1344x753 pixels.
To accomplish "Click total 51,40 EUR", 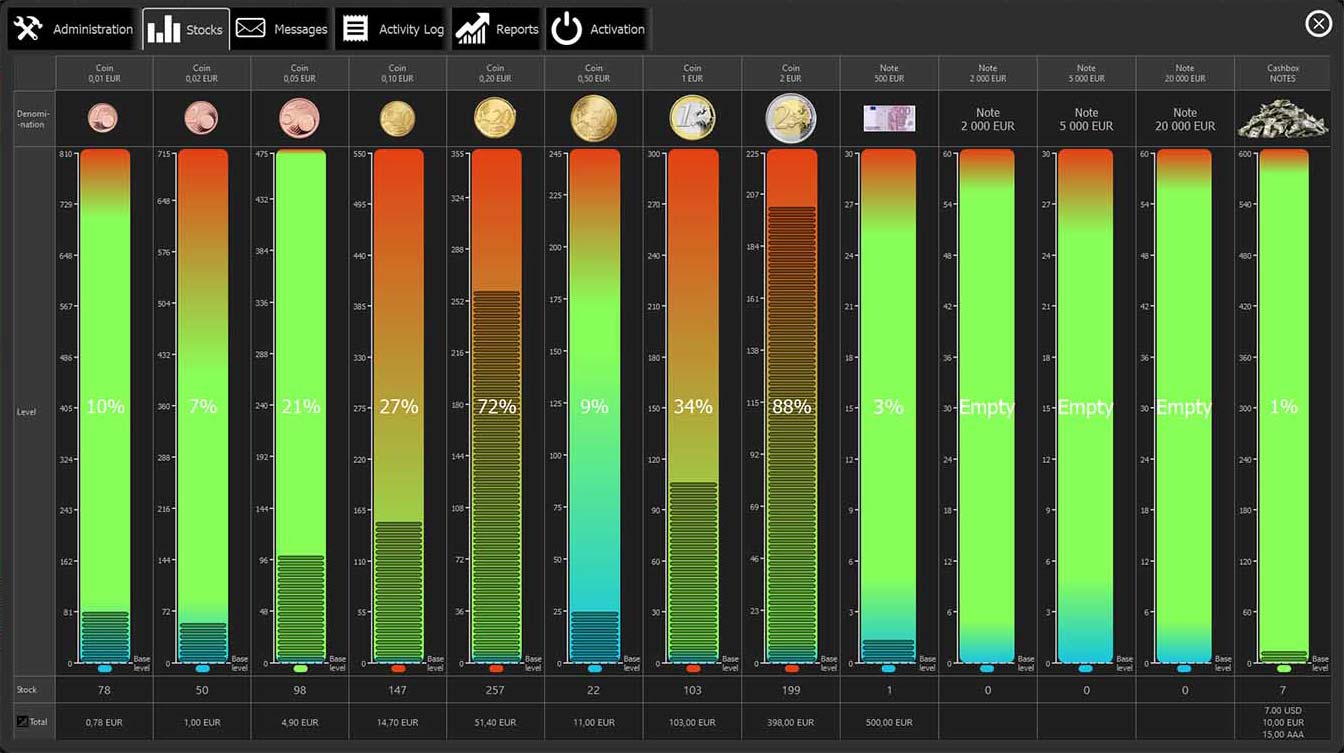I will pyautogui.click(x=496, y=722).
